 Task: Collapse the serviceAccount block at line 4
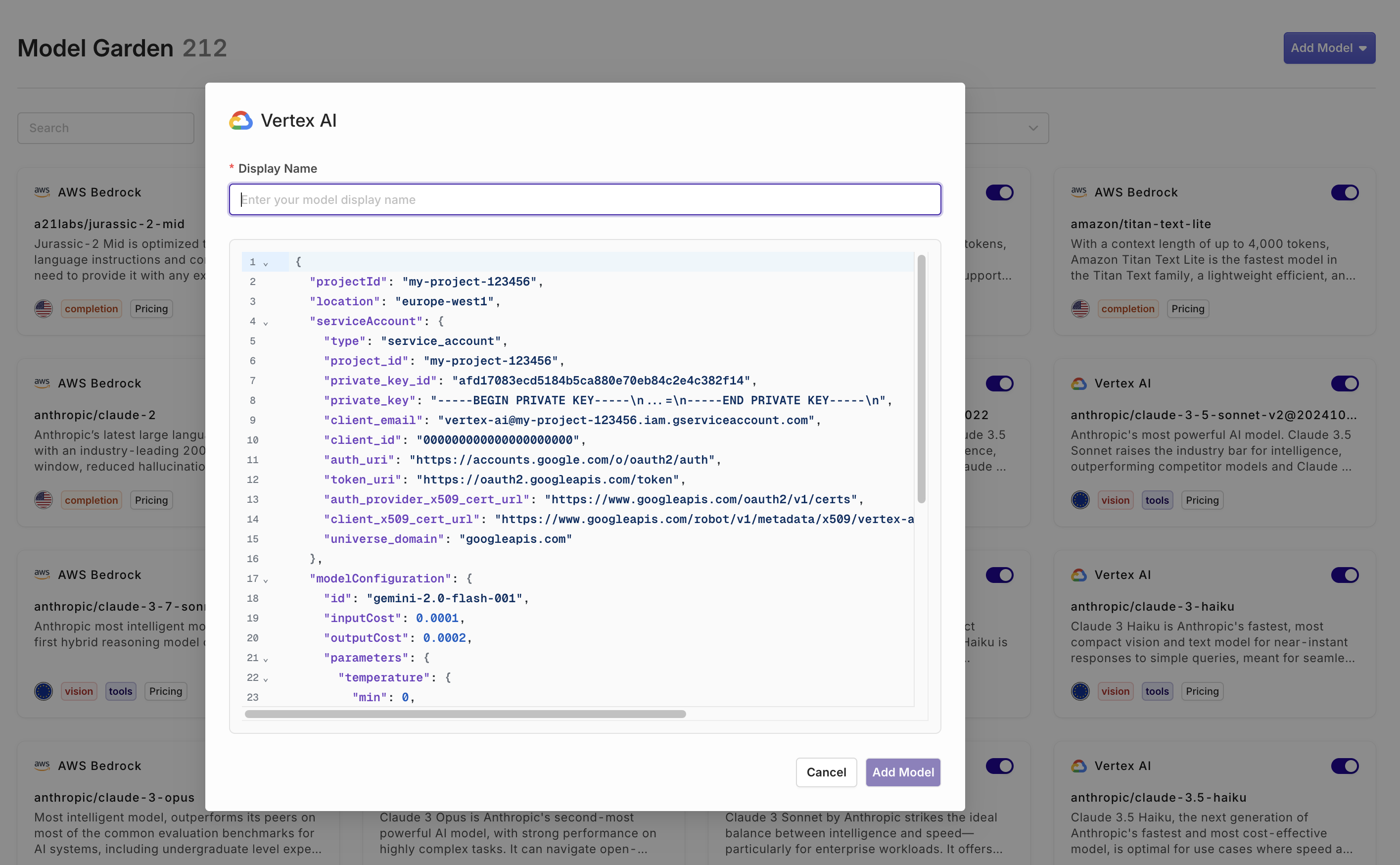pyautogui.click(x=265, y=323)
